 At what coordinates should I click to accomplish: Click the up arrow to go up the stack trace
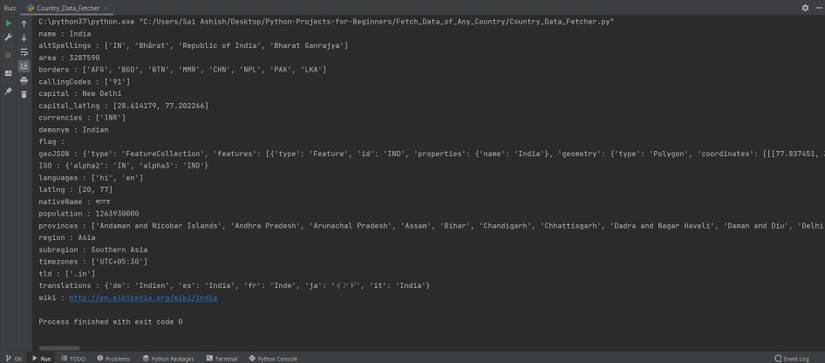tap(24, 24)
